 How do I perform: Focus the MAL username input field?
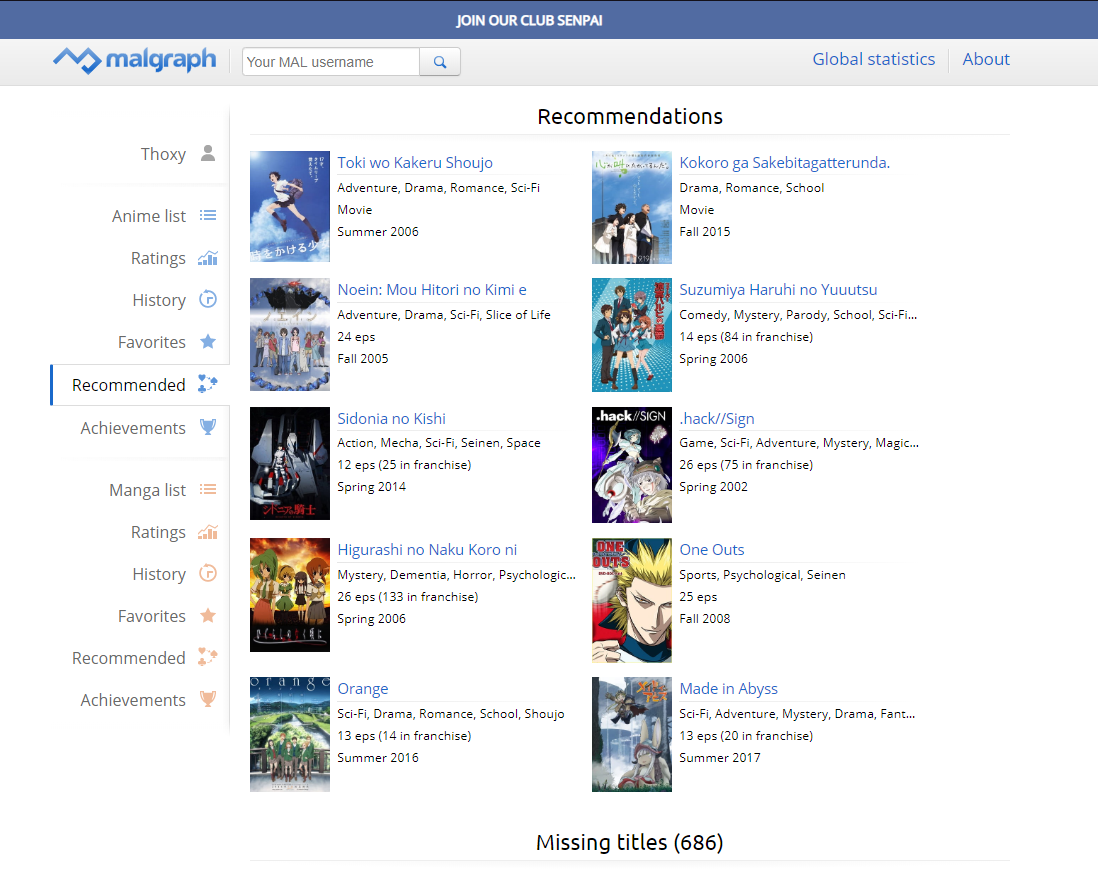coord(330,62)
